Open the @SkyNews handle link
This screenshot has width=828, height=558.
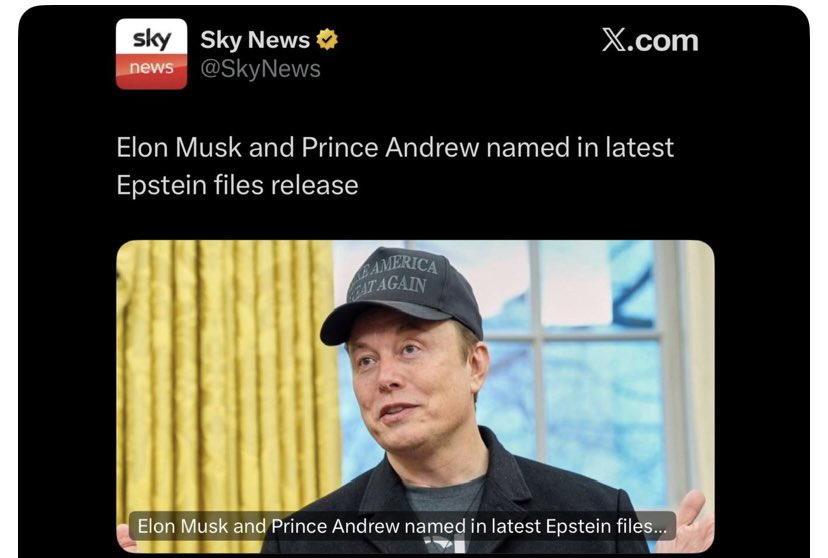[x=260, y=69]
